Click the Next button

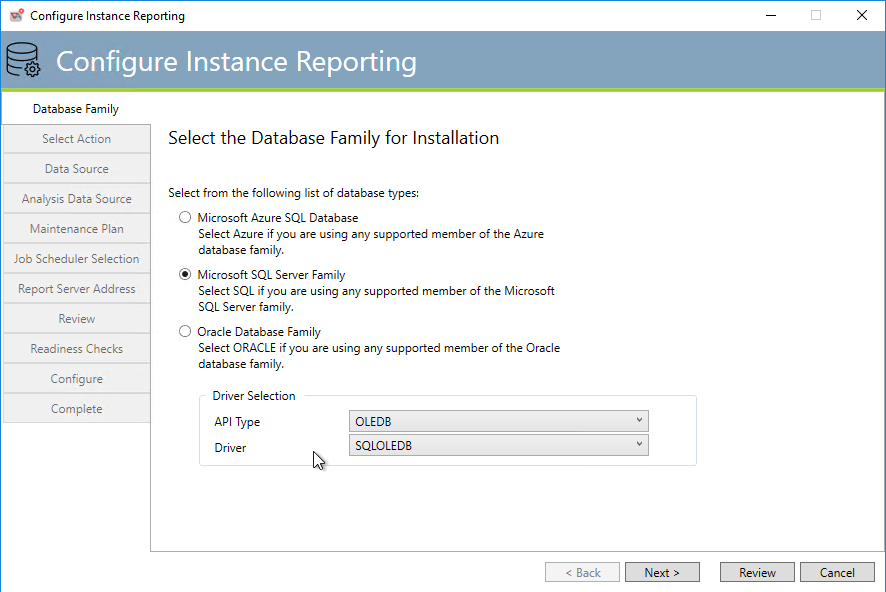662,572
